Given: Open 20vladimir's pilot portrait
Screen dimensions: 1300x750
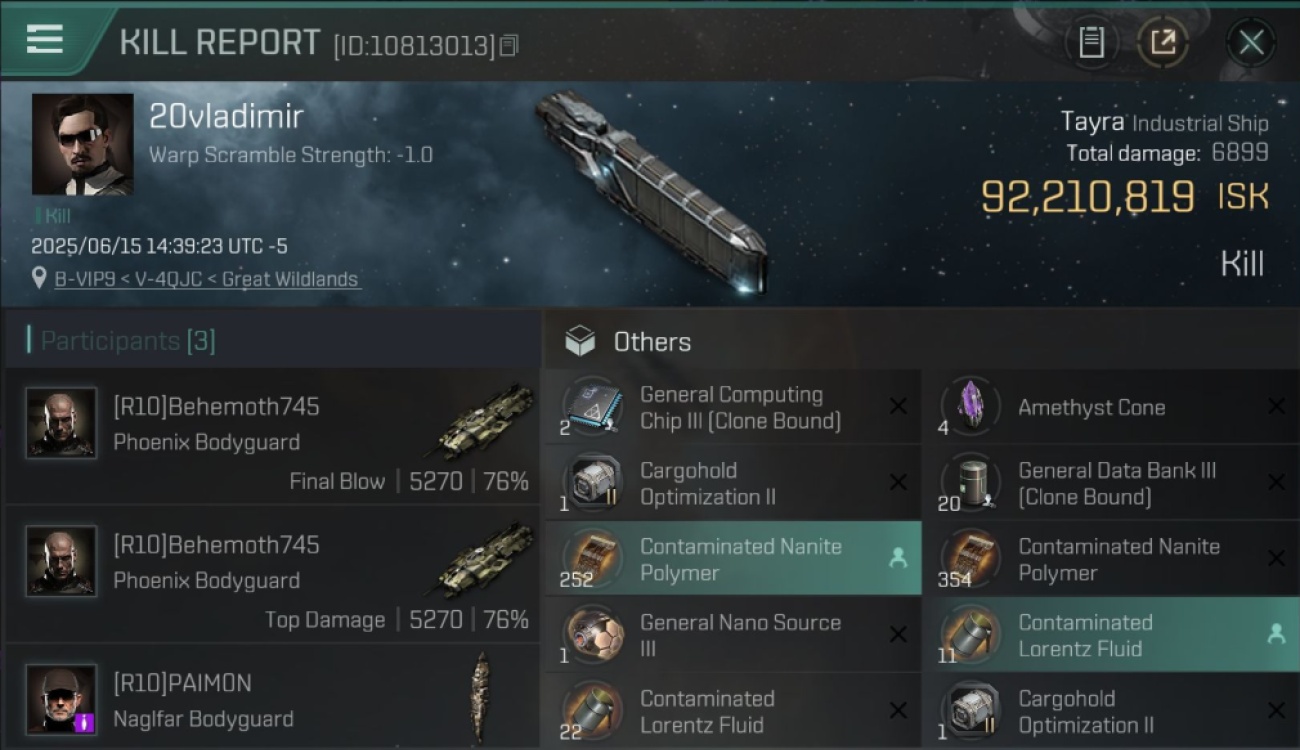Looking at the screenshot, I should [82, 144].
